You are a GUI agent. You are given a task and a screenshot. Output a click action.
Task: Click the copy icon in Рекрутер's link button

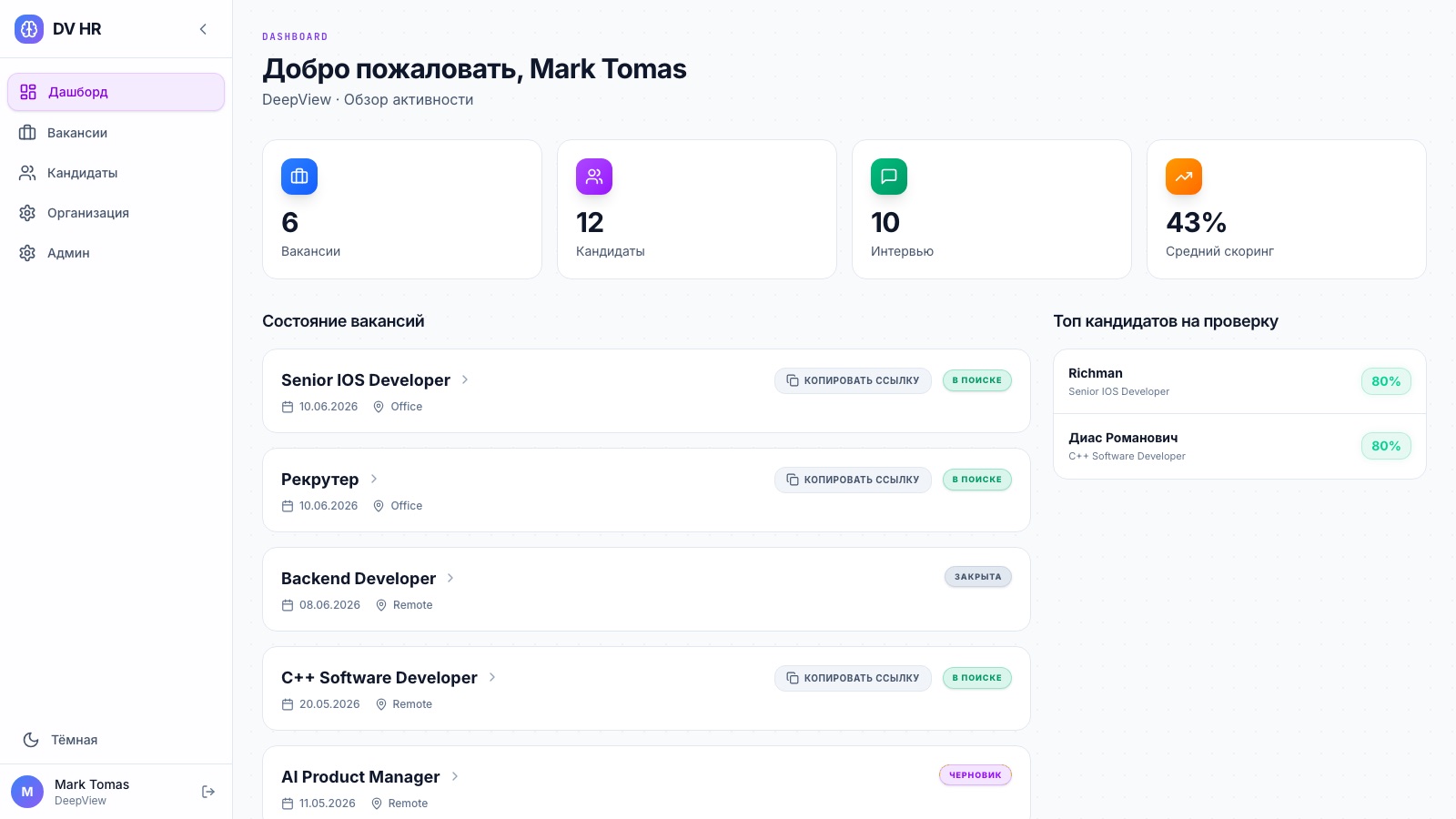click(x=793, y=480)
